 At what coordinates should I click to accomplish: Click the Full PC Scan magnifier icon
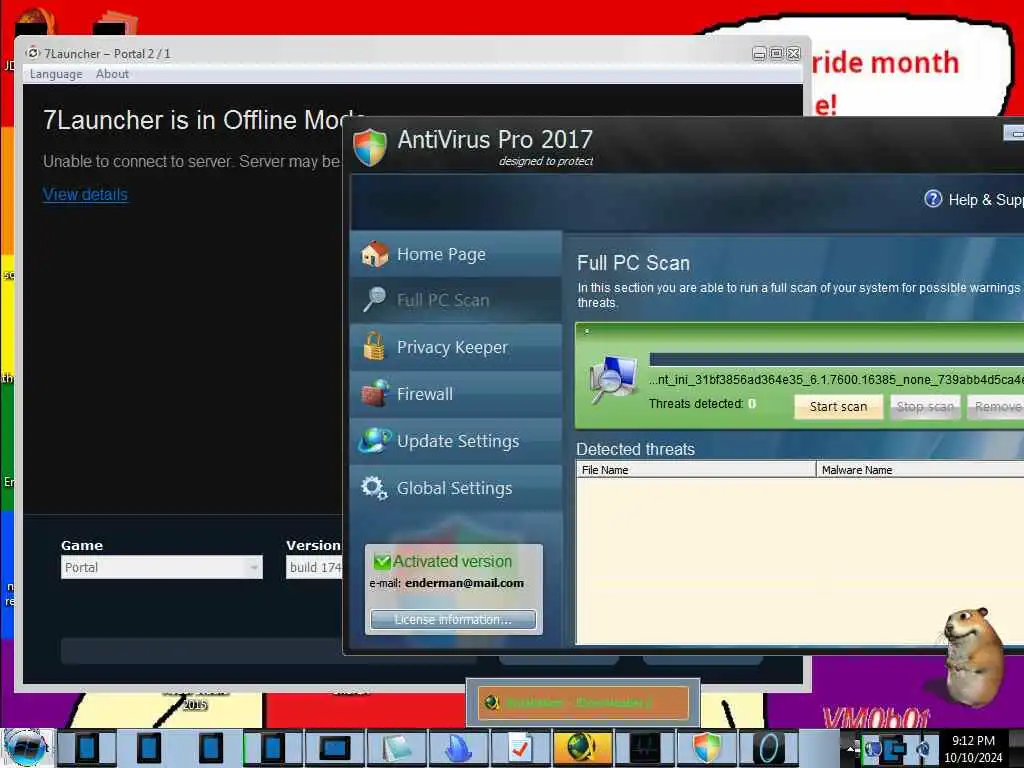pos(375,300)
